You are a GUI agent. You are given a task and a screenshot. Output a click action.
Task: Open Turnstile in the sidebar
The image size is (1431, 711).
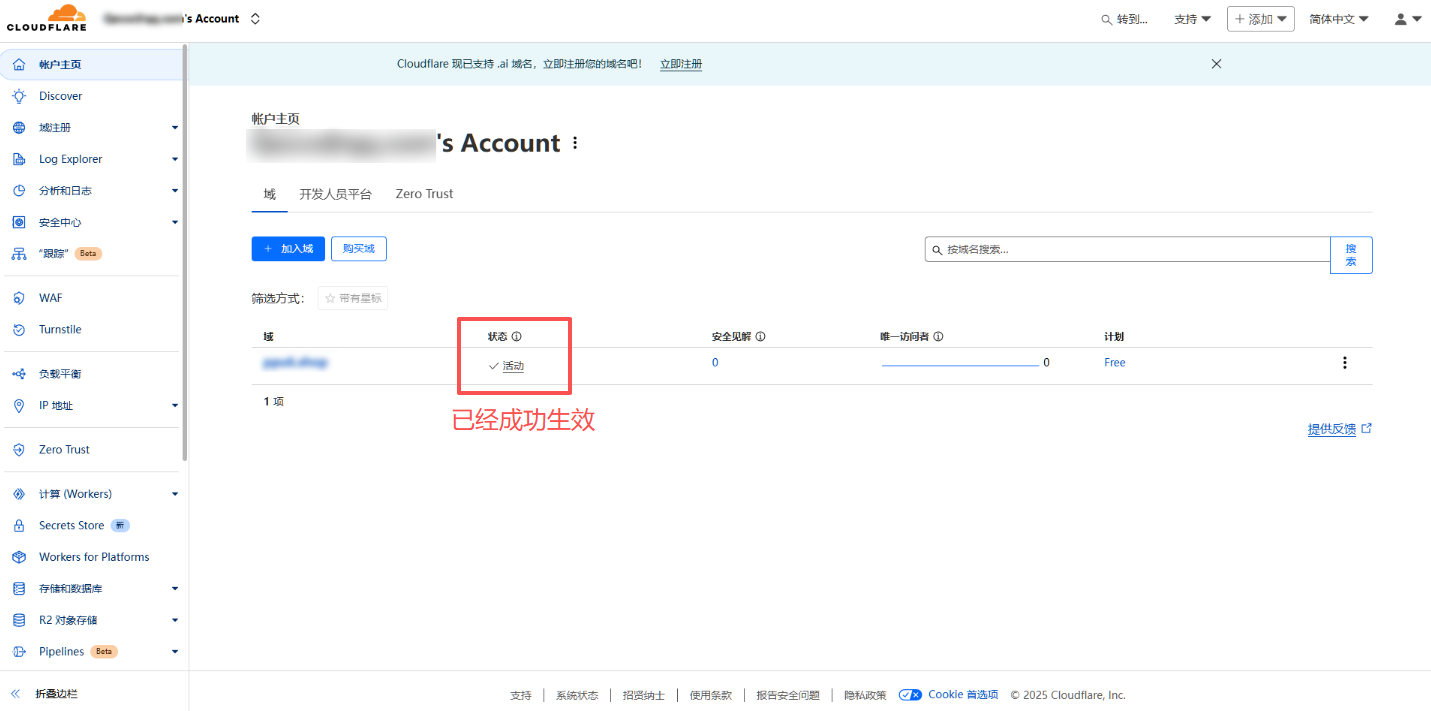(60, 329)
